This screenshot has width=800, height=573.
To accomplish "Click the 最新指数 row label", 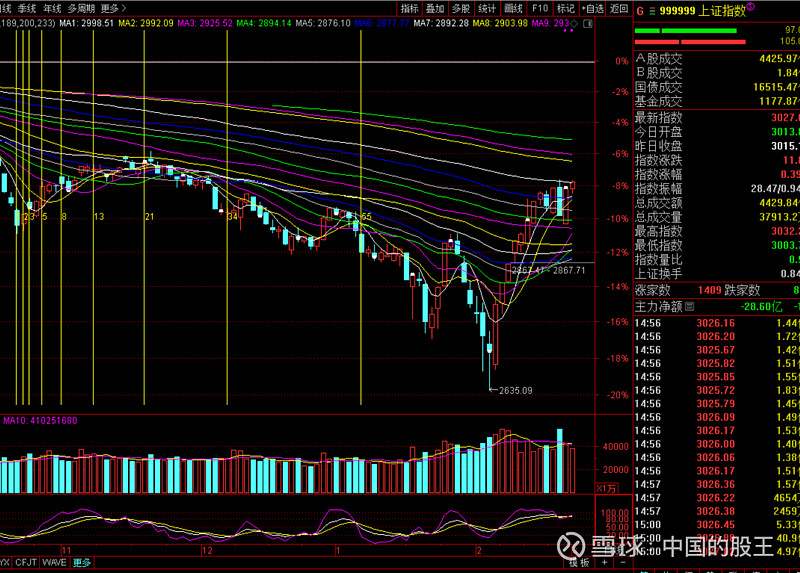I will [658, 117].
